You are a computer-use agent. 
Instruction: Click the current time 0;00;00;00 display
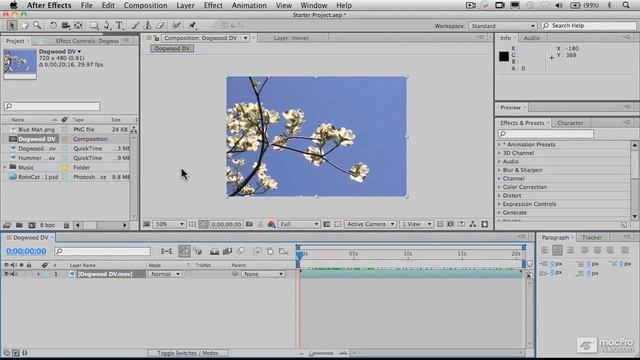[x=26, y=251]
